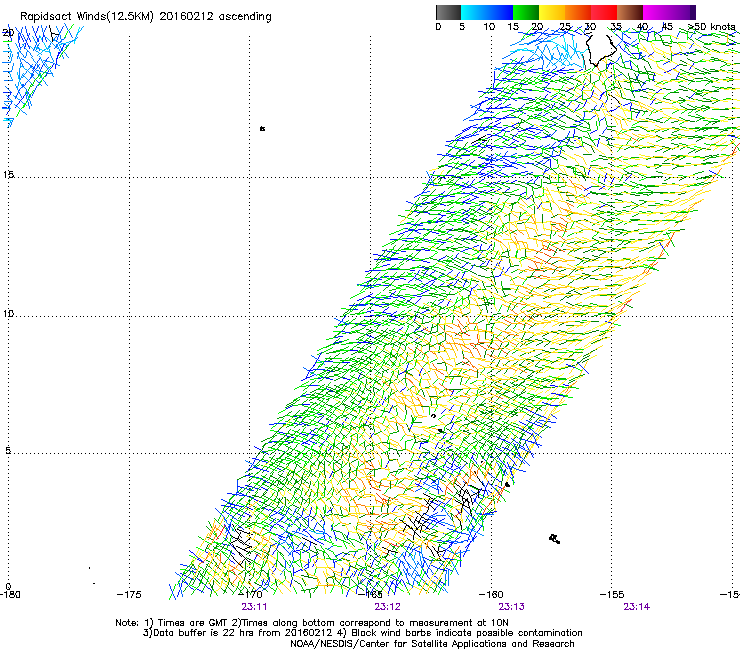
Task: Click the small black island marker near -170, 17N
Action: [262, 128]
